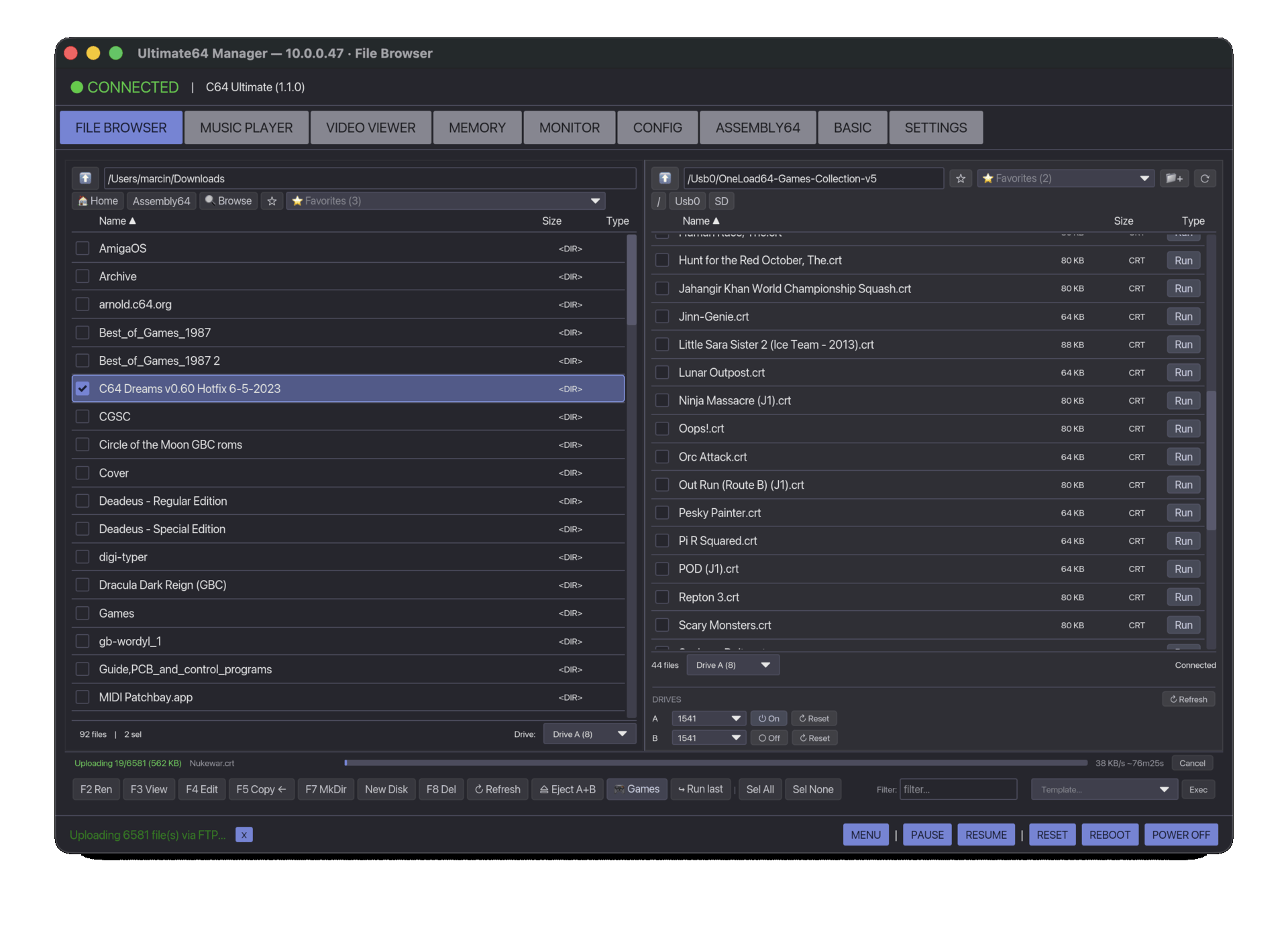Eject drives with Eject A+B

pyautogui.click(x=568, y=789)
